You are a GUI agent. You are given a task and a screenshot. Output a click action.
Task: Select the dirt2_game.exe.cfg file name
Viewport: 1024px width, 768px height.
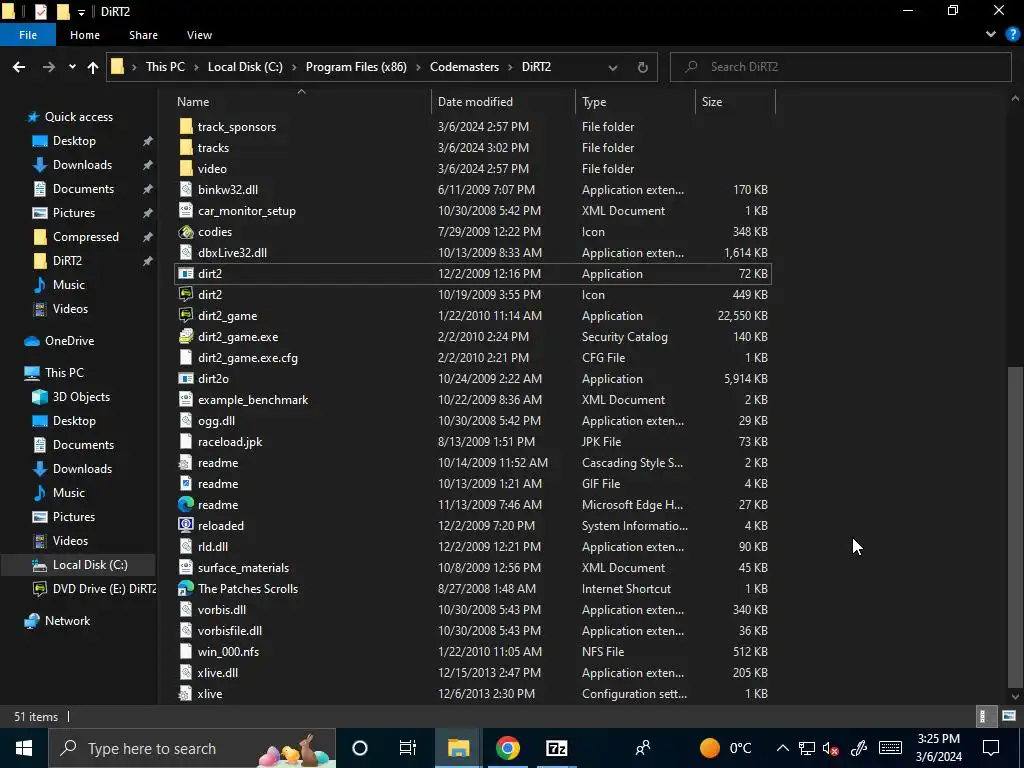[x=248, y=358]
